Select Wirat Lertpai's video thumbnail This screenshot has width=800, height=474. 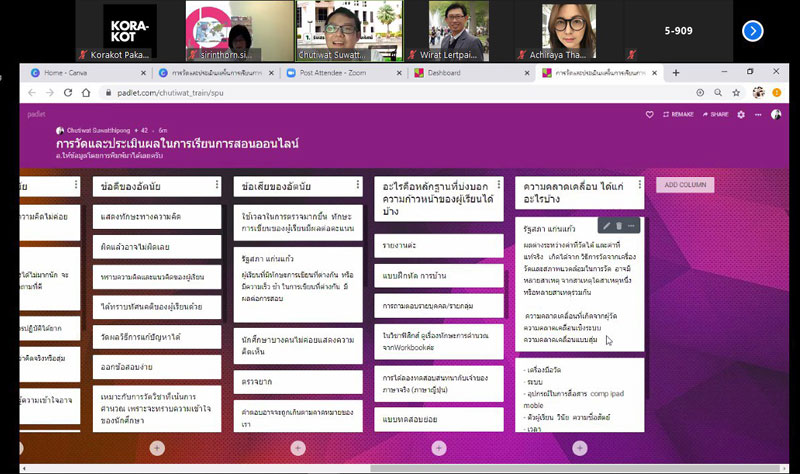459,31
